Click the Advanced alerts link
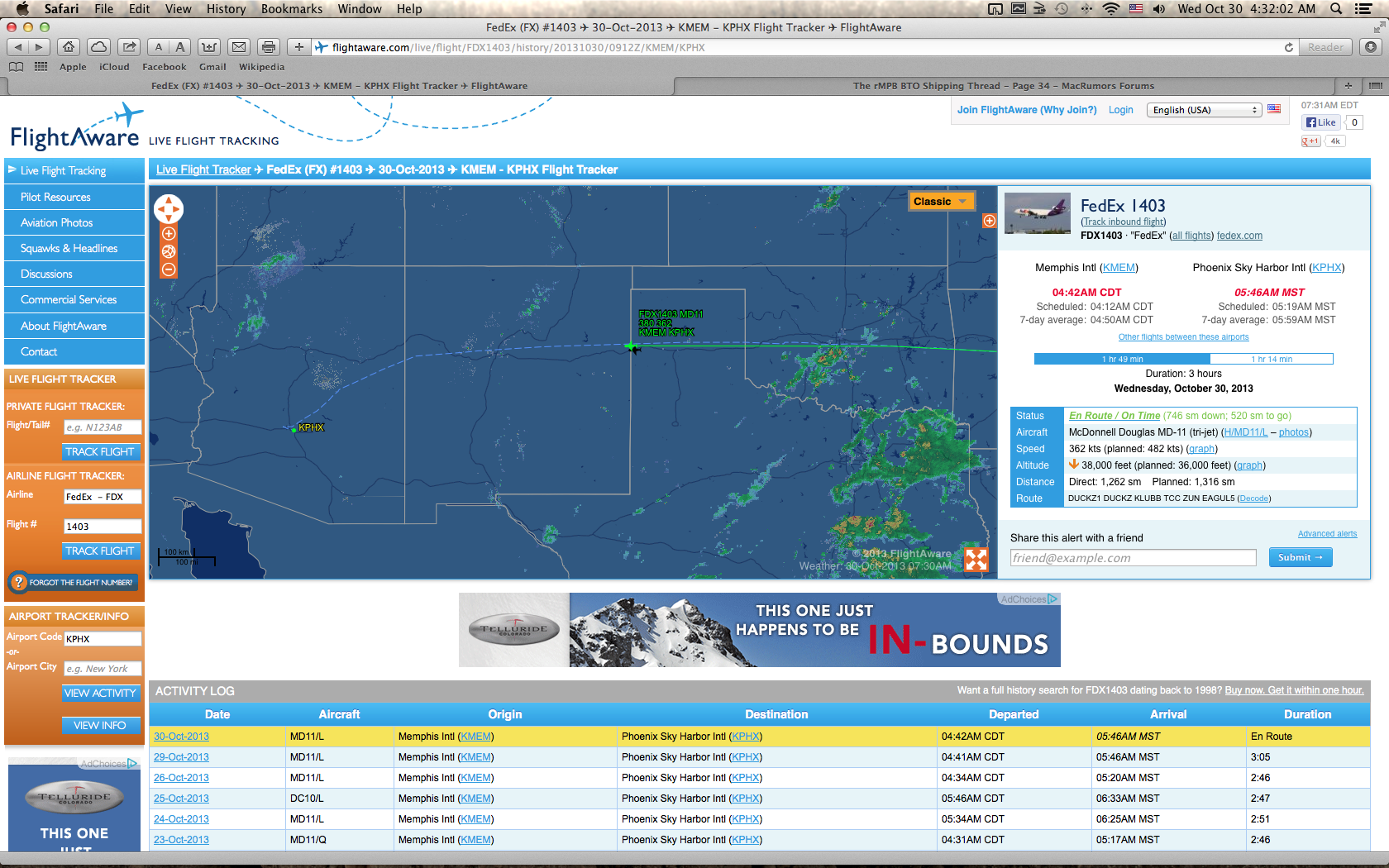The image size is (1389, 868). tap(1327, 534)
